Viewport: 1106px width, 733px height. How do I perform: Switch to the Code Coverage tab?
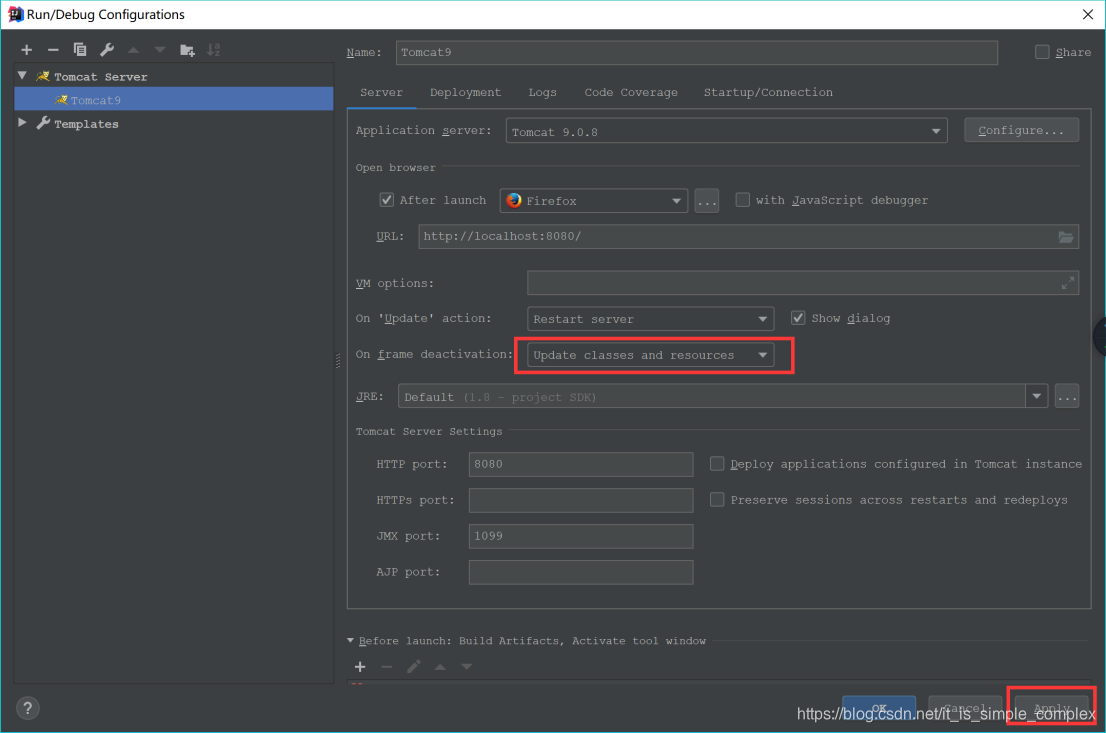(631, 92)
